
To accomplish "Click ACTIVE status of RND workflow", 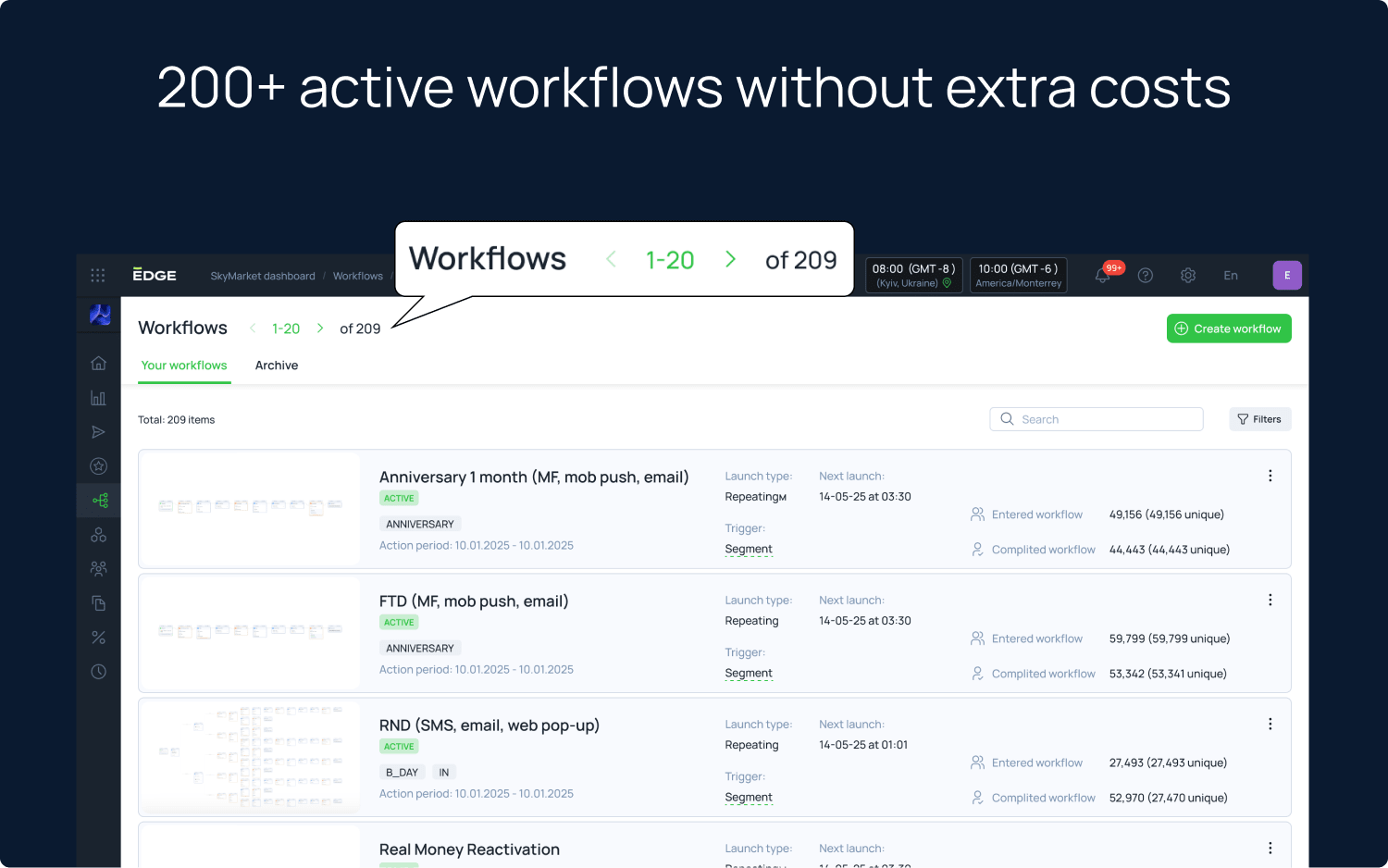I will pyautogui.click(x=399, y=746).
